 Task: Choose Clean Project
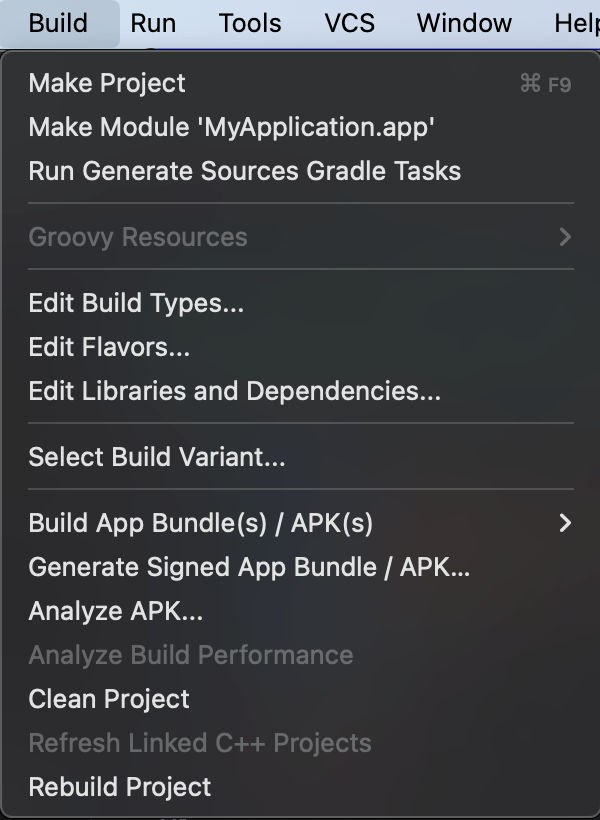click(x=300, y=698)
